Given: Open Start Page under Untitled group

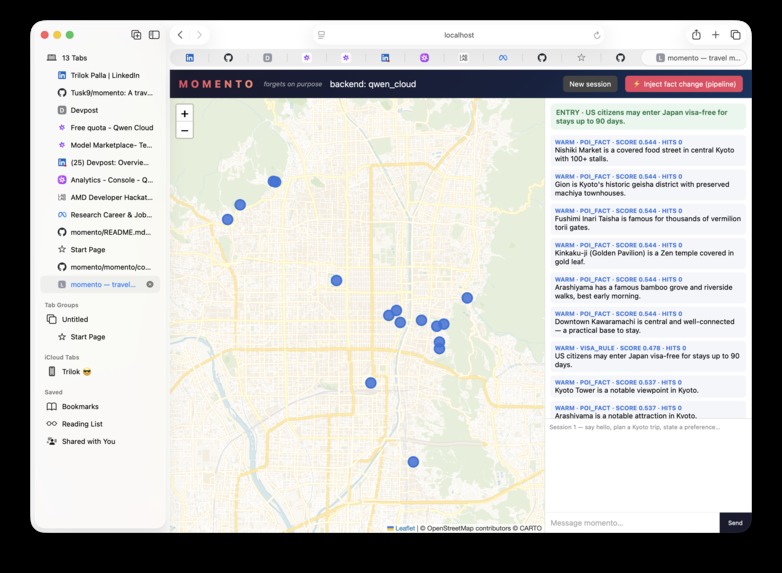Looking at the screenshot, I should point(100,337).
